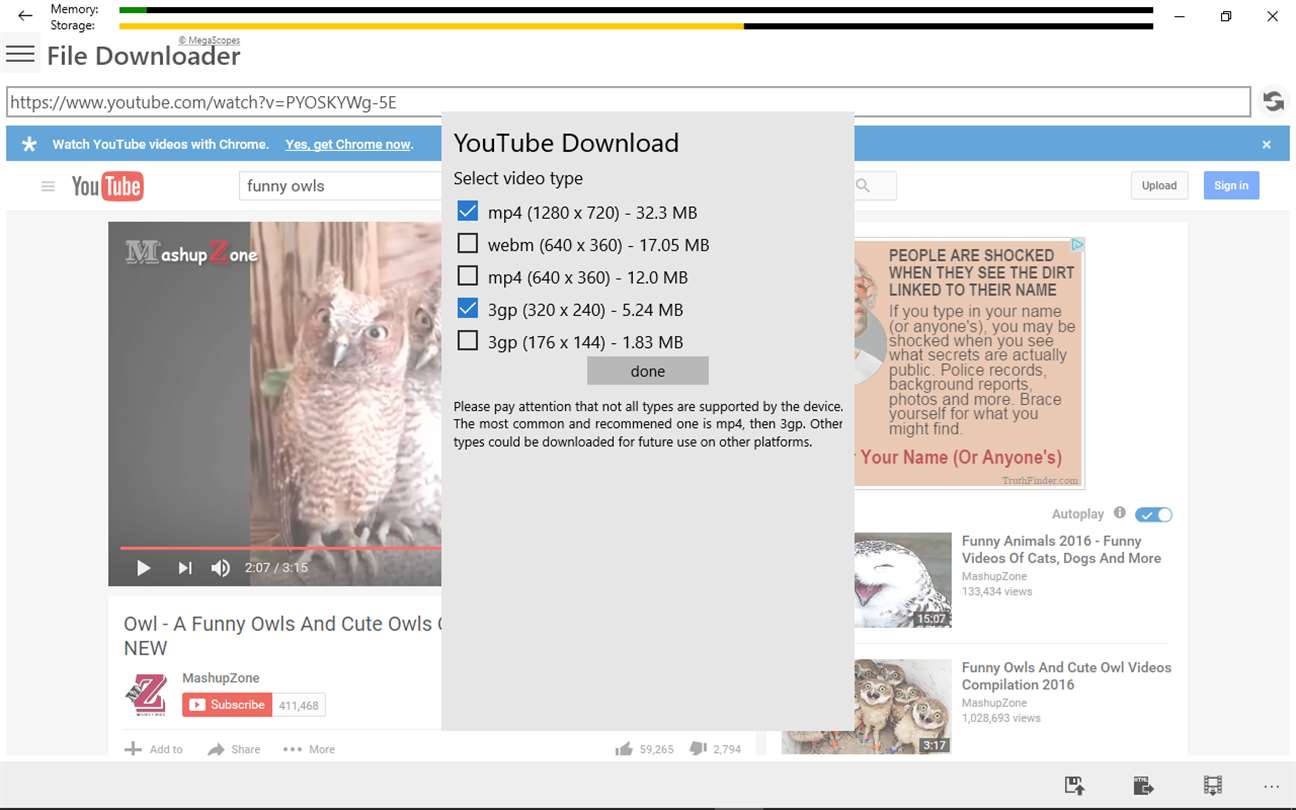Viewport: 1296px width, 810px height.
Task: Click the 'File Downloader' app title
Action: click(x=143, y=56)
